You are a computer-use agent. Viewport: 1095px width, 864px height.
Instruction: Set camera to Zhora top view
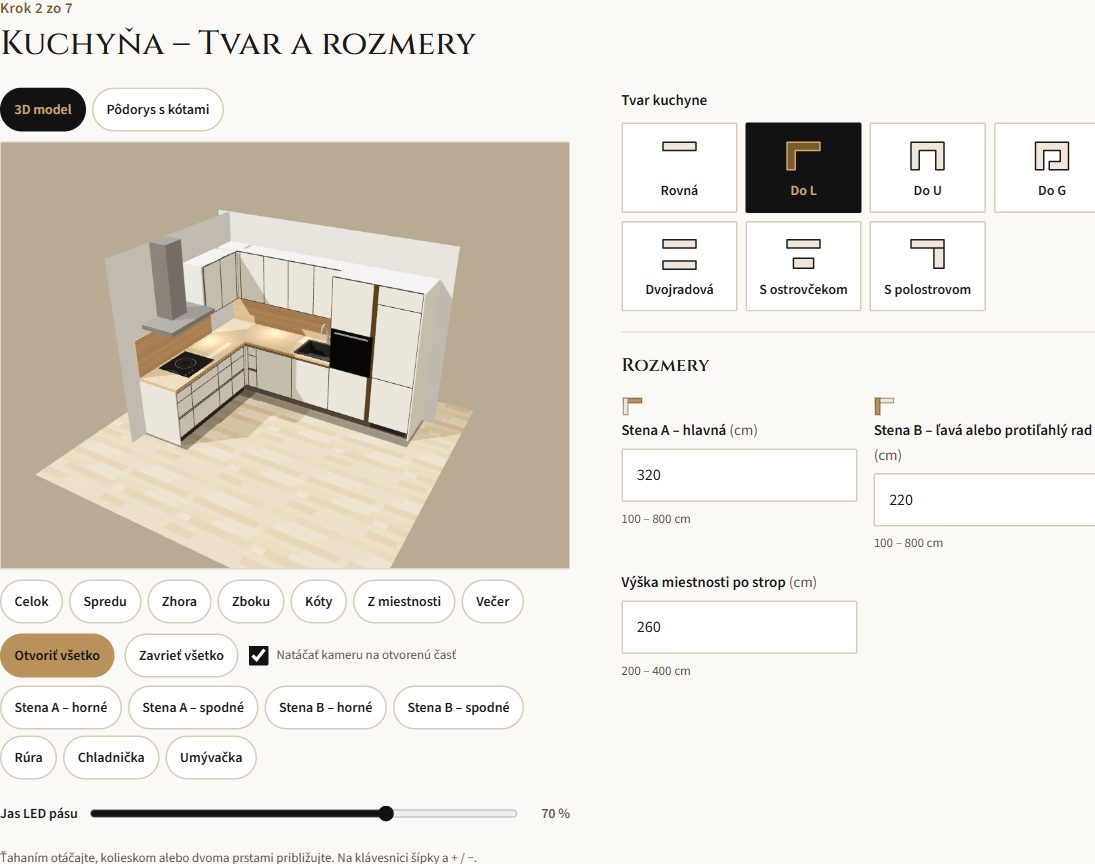[179, 601]
